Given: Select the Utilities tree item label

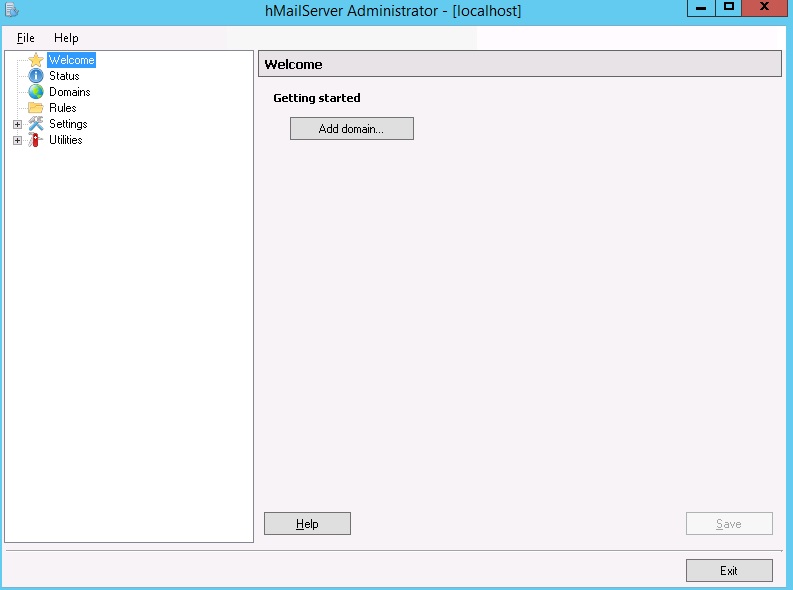Looking at the screenshot, I should [66, 140].
